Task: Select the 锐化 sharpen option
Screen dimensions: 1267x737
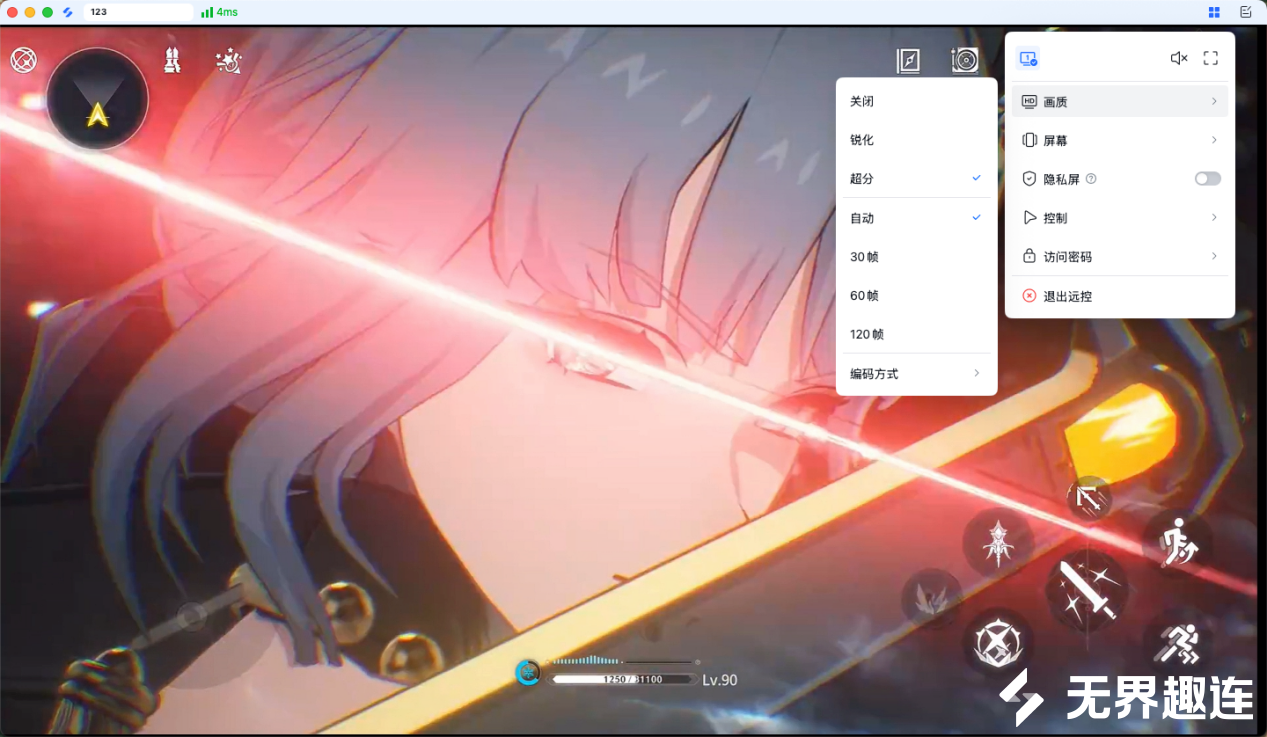Action: click(x=916, y=140)
